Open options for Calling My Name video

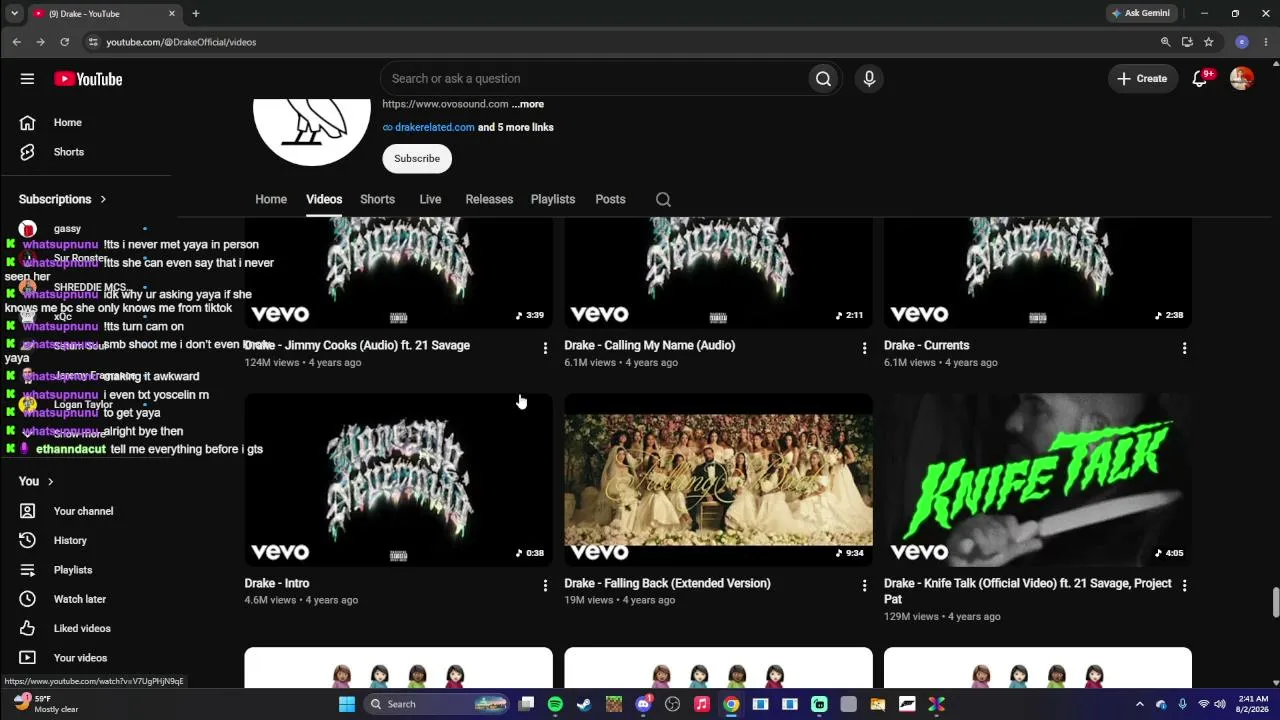click(865, 348)
